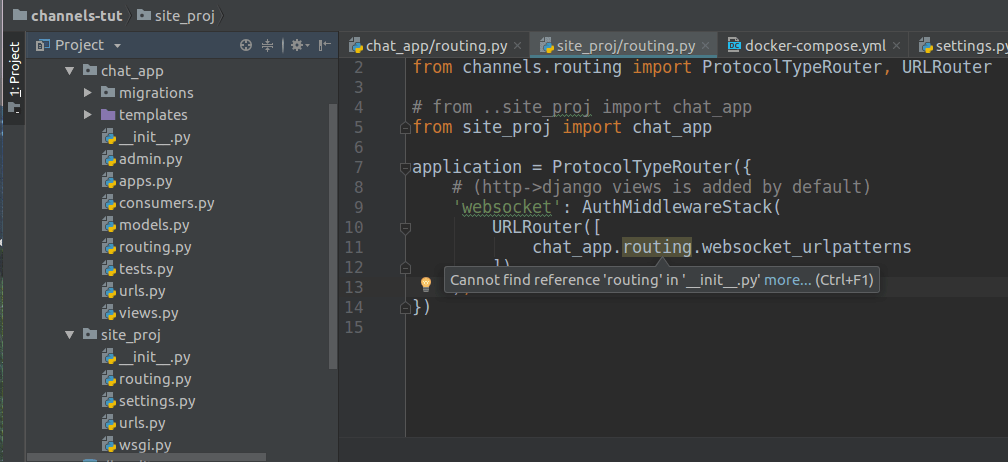Click the intention lightbulb icon
The width and height of the screenshot is (1008, 462).
[x=426, y=283]
